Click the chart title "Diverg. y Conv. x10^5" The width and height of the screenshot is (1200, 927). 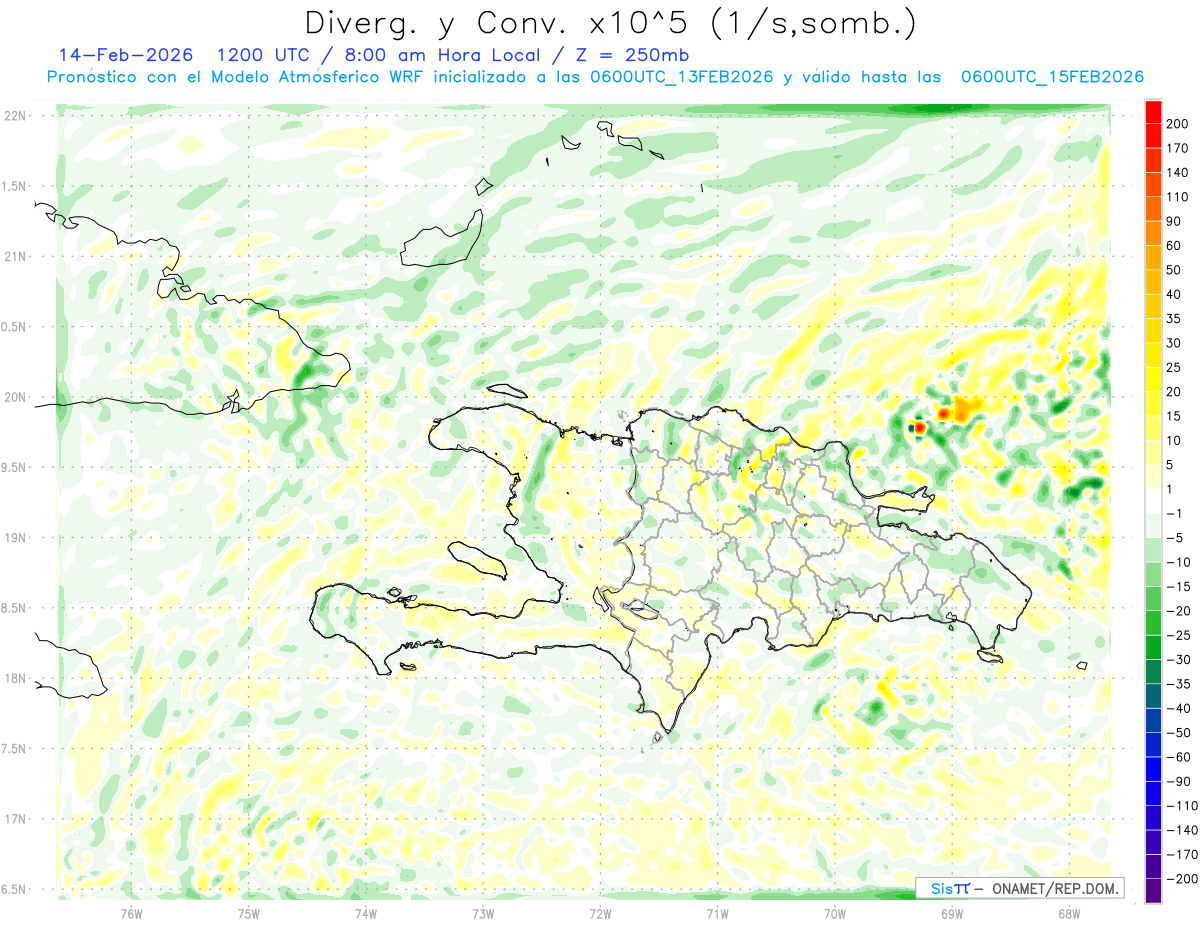tap(497, 24)
